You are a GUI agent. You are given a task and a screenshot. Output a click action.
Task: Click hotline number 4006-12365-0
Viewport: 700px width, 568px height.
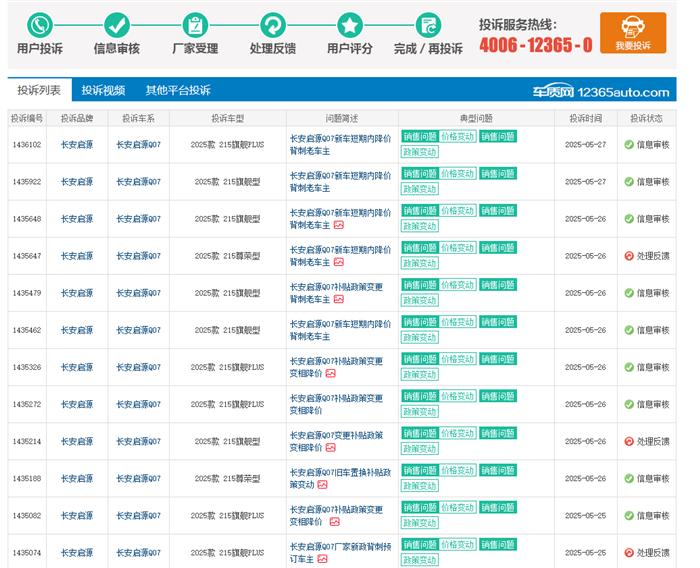coord(536,45)
